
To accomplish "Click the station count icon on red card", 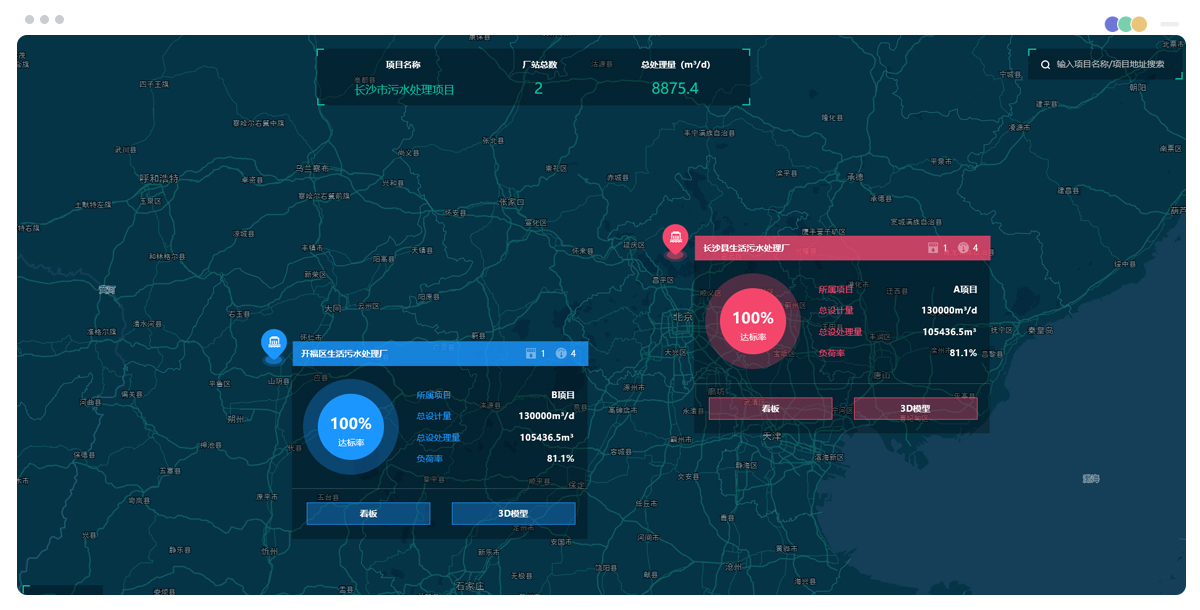I will (x=932, y=248).
